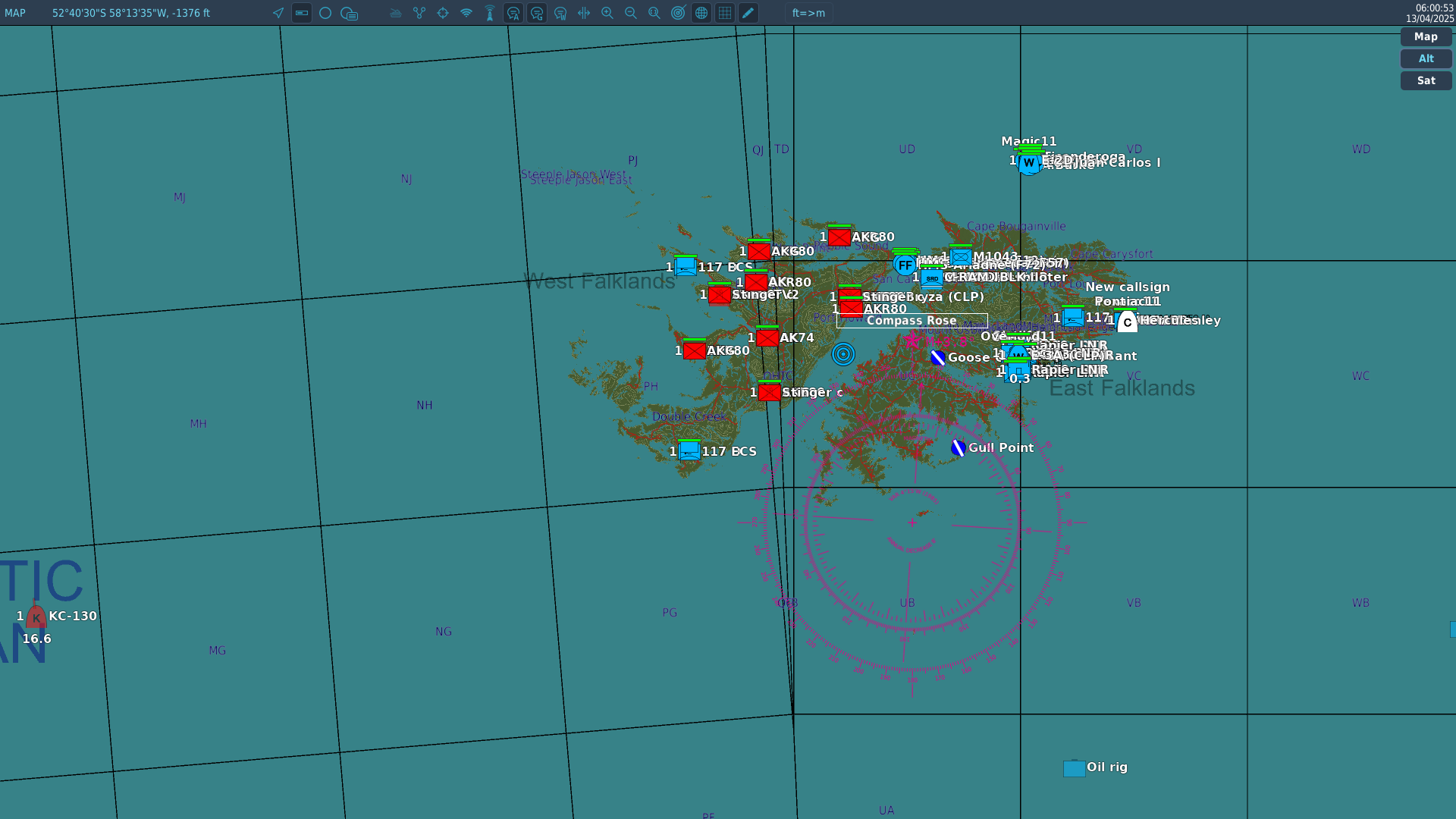Viewport: 1456px width, 819px height.
Task: Select the Goose Green airfield marker
Action: (x=938, y=358)
